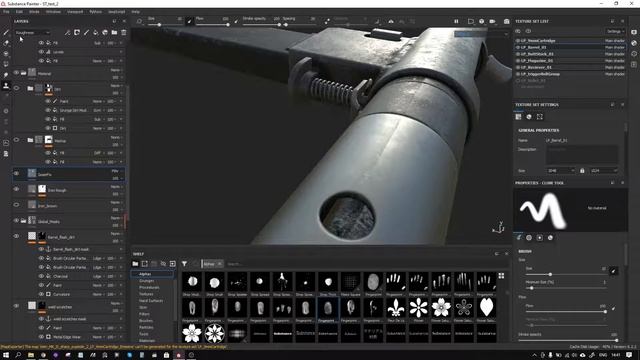Collapse the Markup folder in layers
The height and width of the screenshot is (360, 640).
[30, 140]
